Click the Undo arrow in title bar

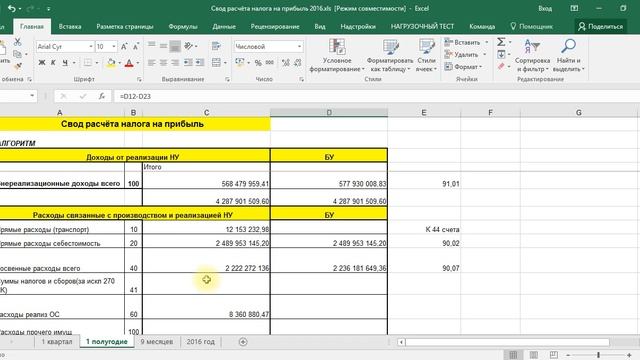coord(11,9)
